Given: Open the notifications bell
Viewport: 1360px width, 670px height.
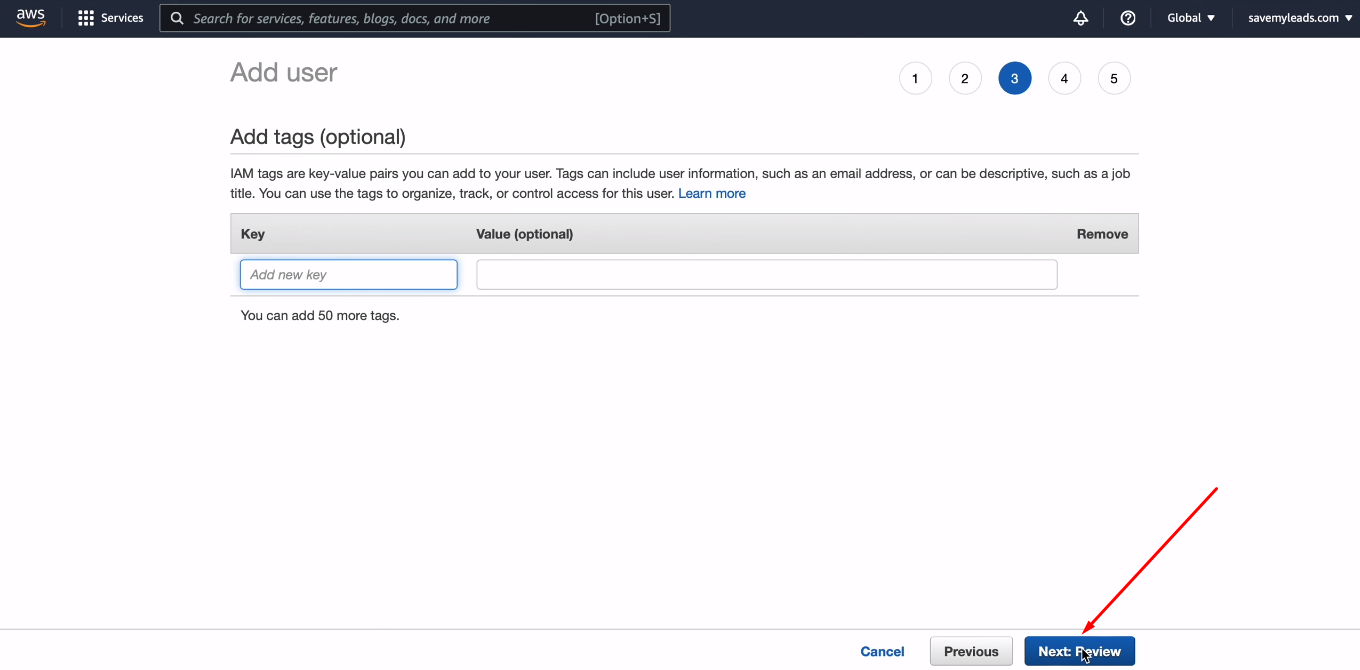Looking at the screenshot, I should pyautogui.click(x=1080, y=18).
